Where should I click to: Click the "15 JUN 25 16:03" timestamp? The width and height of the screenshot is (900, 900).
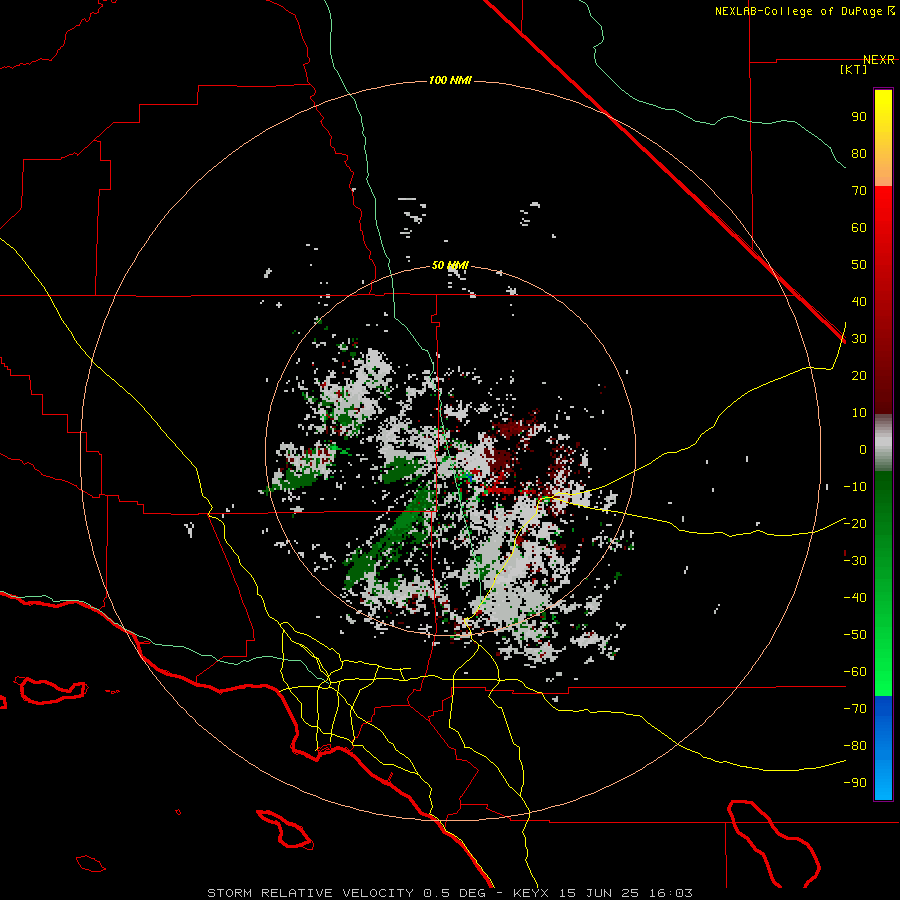tap(626, 893)
